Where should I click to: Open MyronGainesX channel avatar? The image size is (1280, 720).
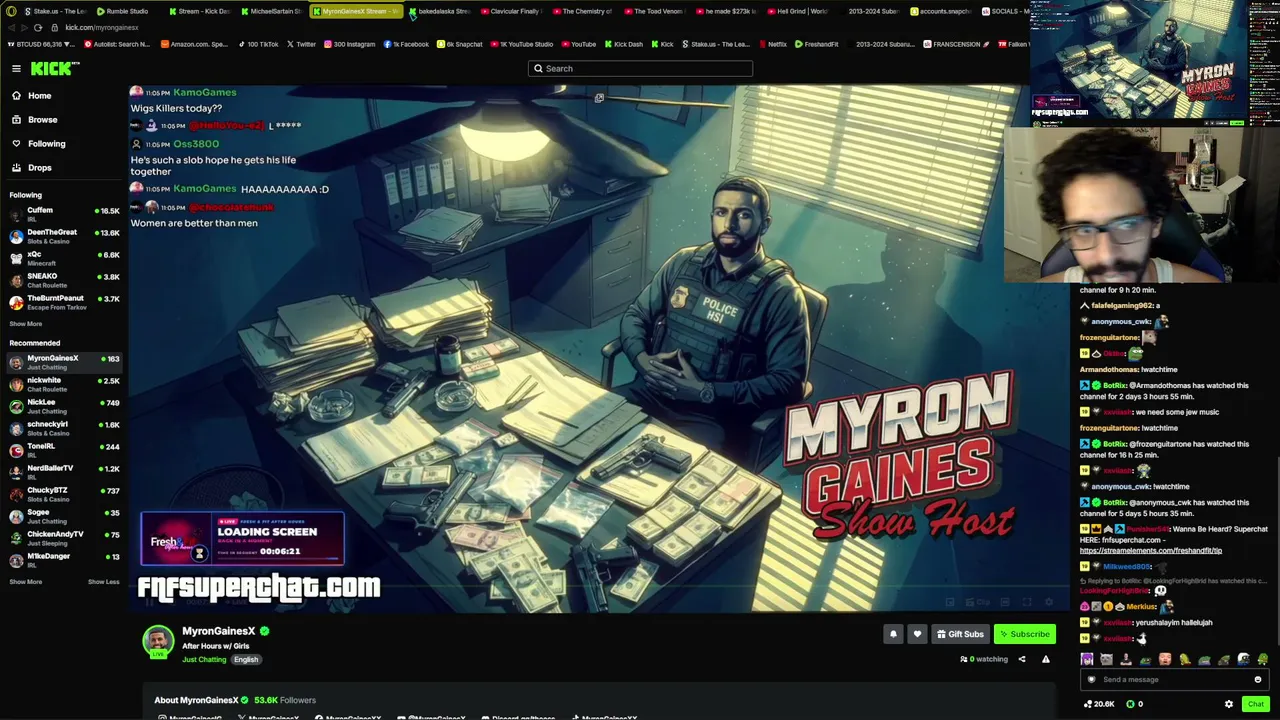(x=158, y=641)
